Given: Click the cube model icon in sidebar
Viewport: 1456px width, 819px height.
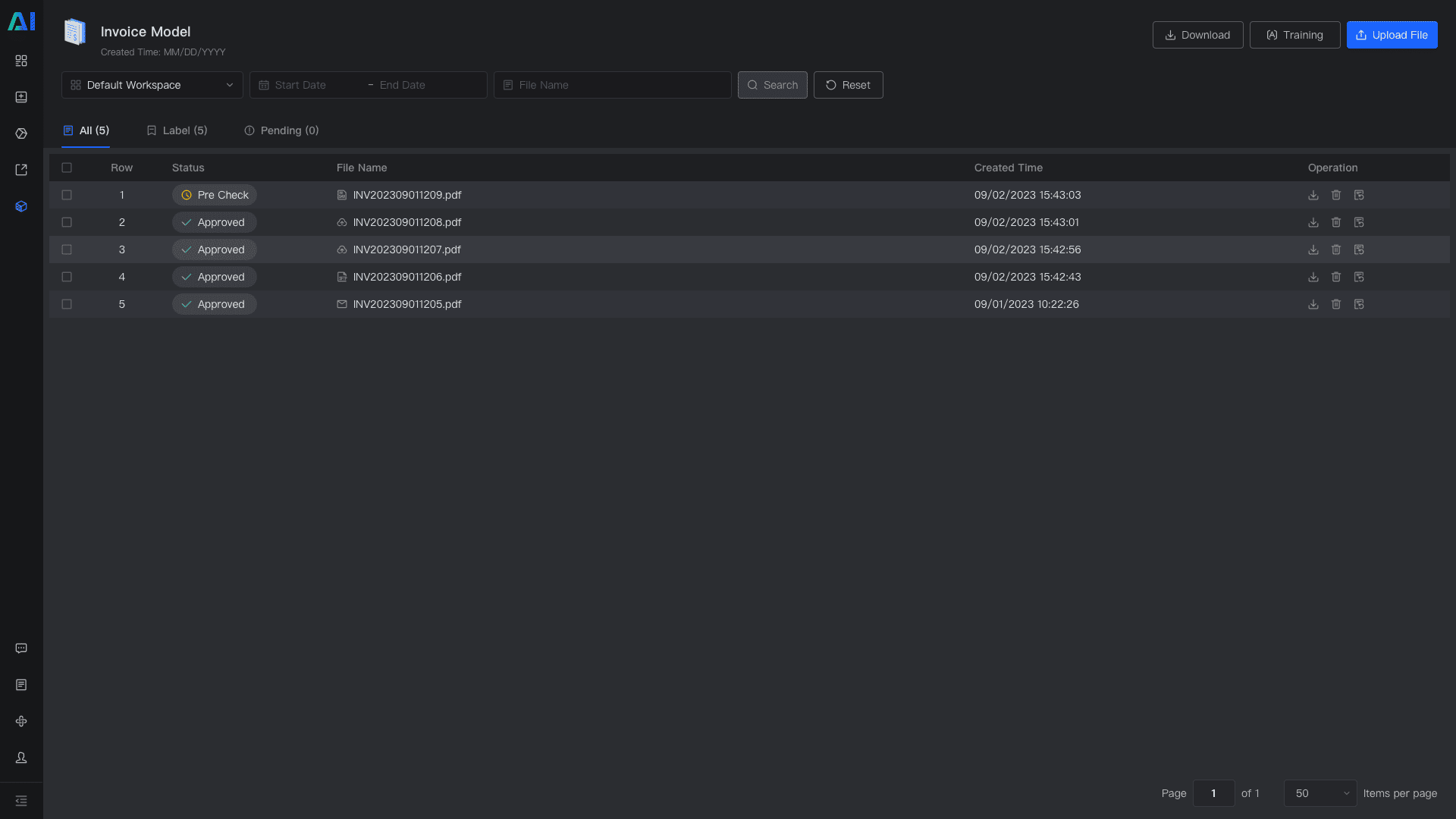Looking at the screenshot, I should 21,206.
